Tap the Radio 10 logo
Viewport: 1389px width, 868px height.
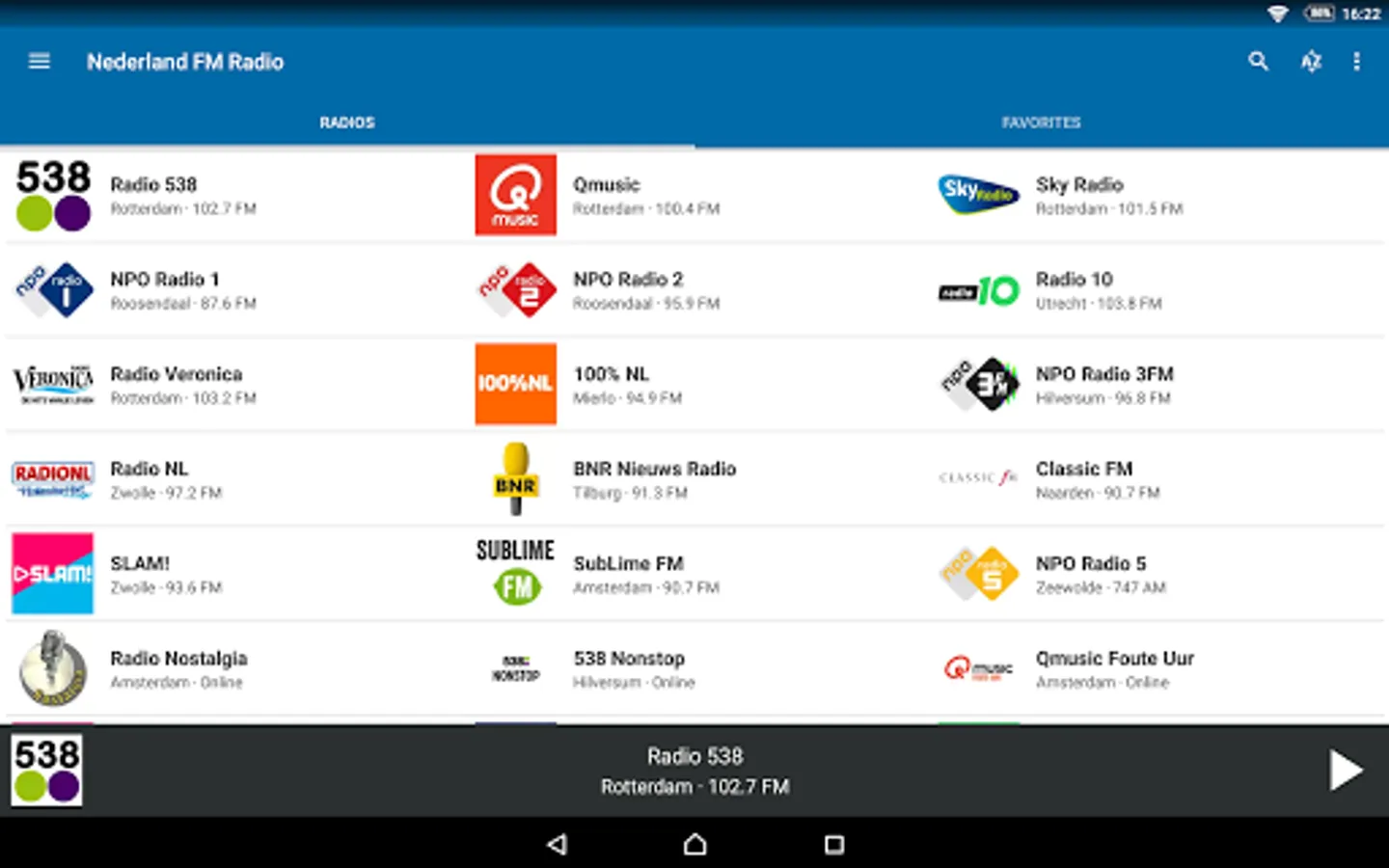pyautogui.click(x=979, y=290)
